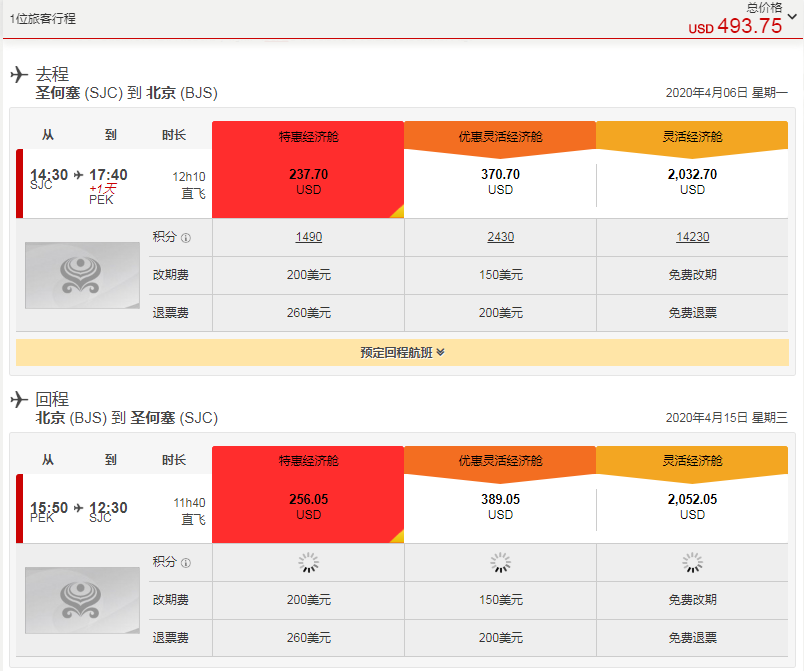Click the return 回程 airplane icon
804x671 pixels.
(x=19, y=399)
